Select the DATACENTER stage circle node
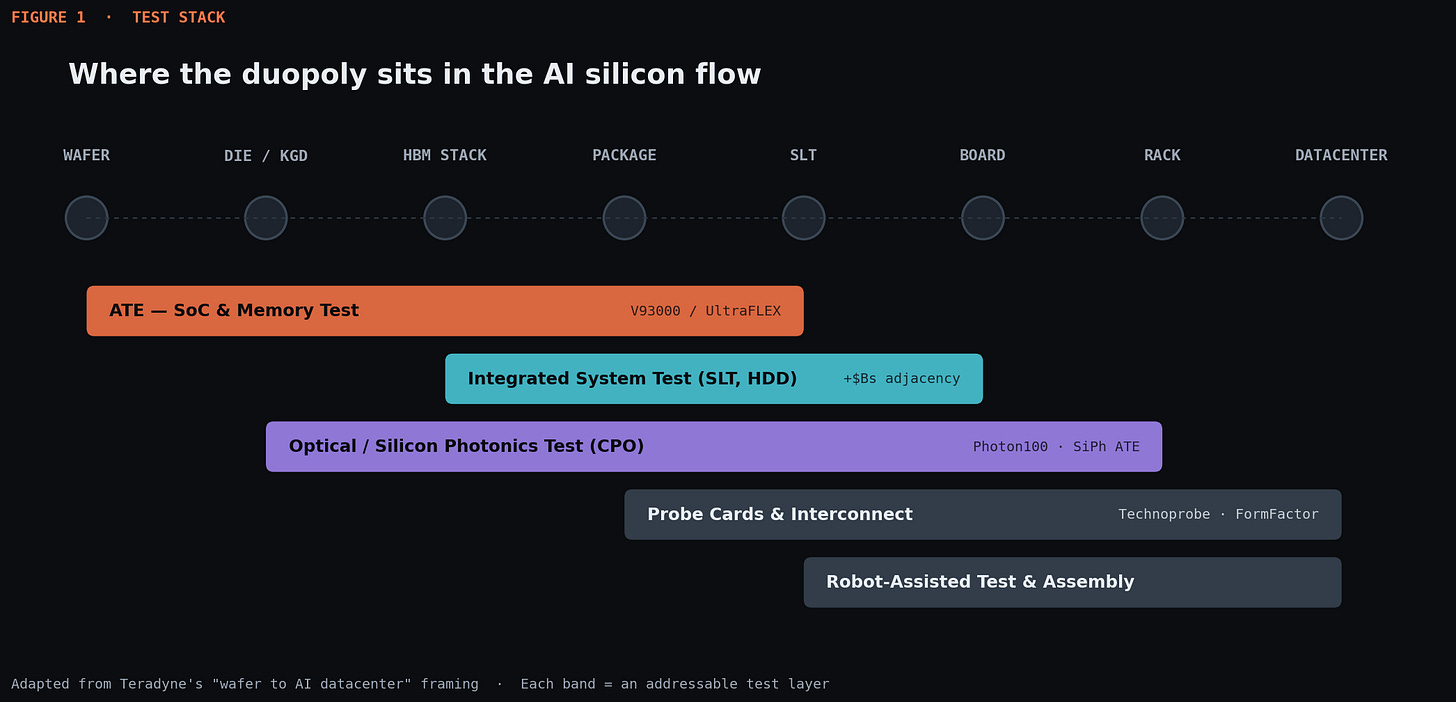1456x702 pixels. coord(1341,218)
